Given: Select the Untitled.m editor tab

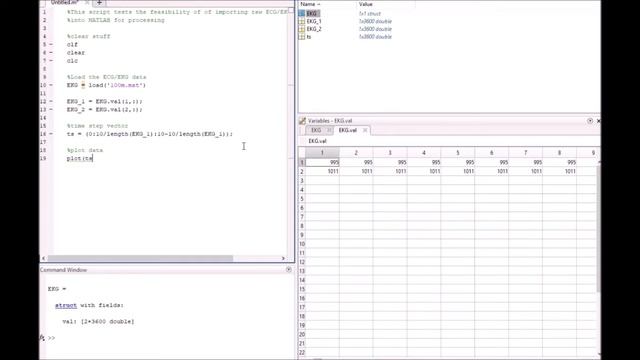Looking at the screenshot, I should point(64,2).
